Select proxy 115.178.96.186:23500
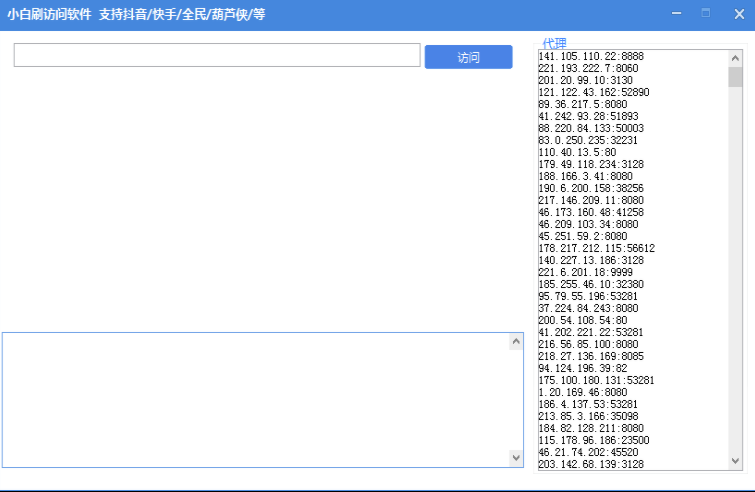This screenshot has width=755, height=492. click(x=594, y=440)
